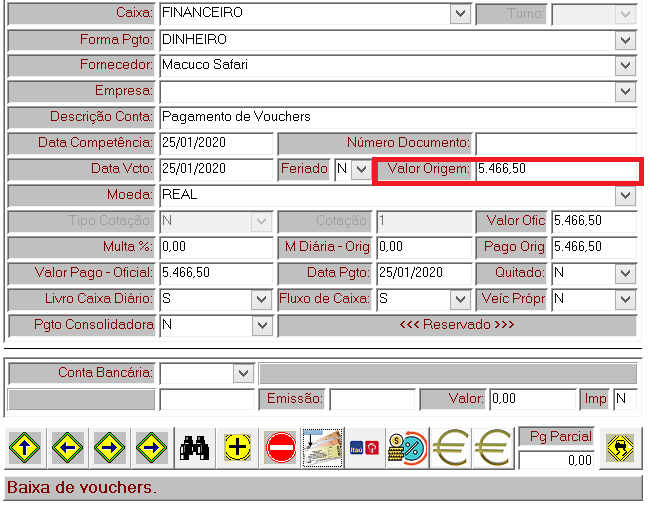Click the Número Documento text field
660x510 pixels.
(555, 143)
